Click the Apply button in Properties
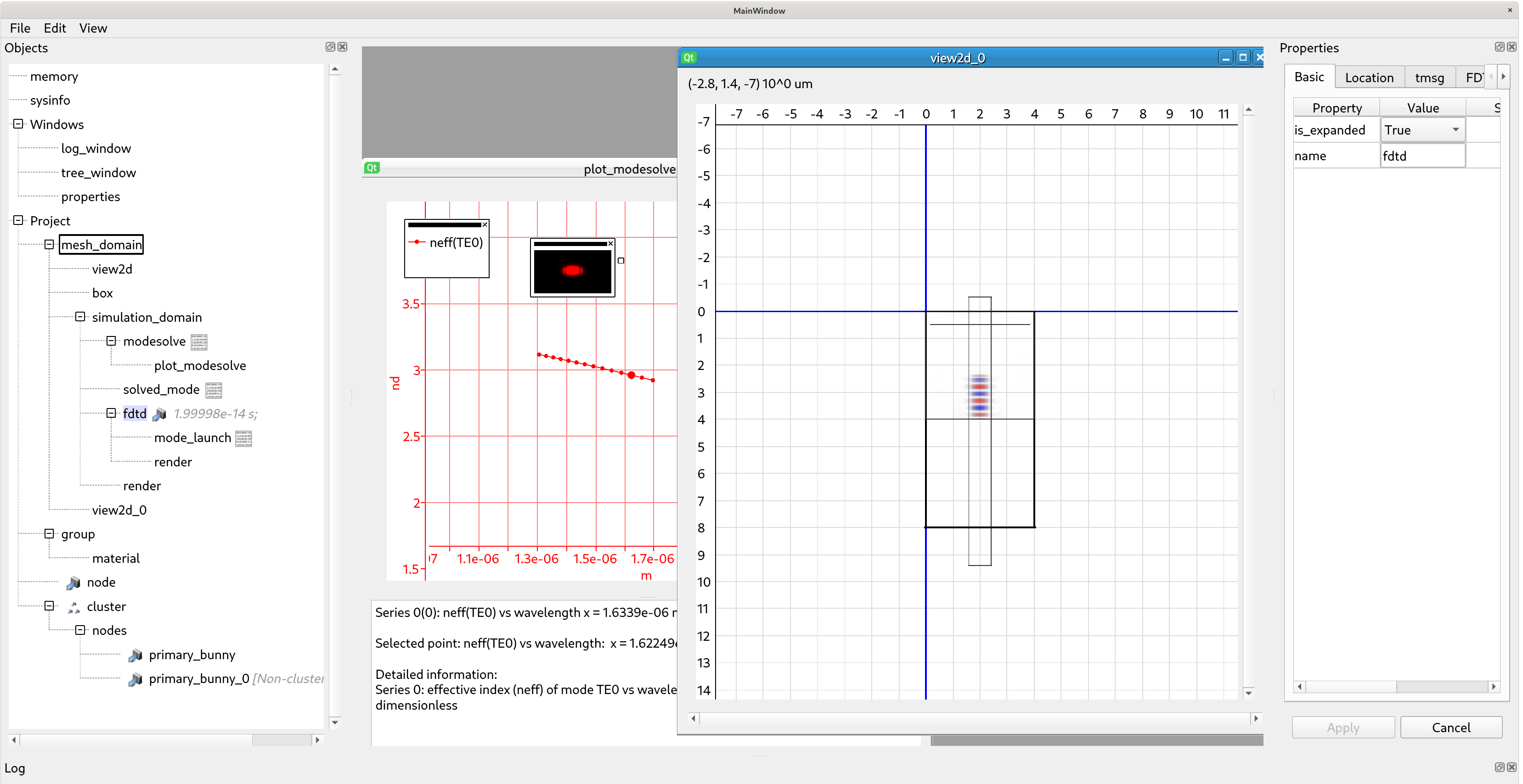This screenshot has width=1523, height=784. point(1342,727)
